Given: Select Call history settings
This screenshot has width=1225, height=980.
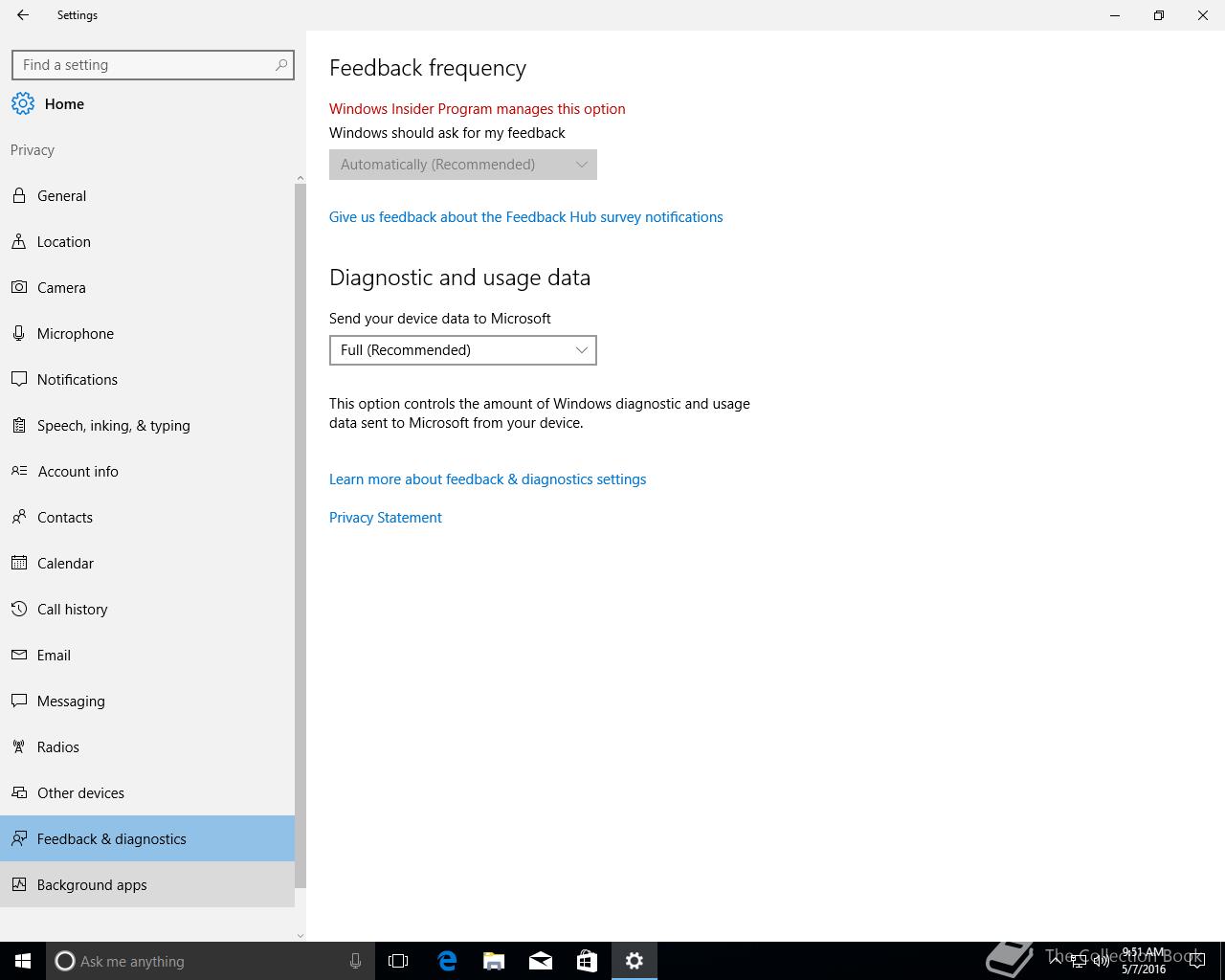Looking at the screenshot, I should pyautogui.click(x=147, y=609).
